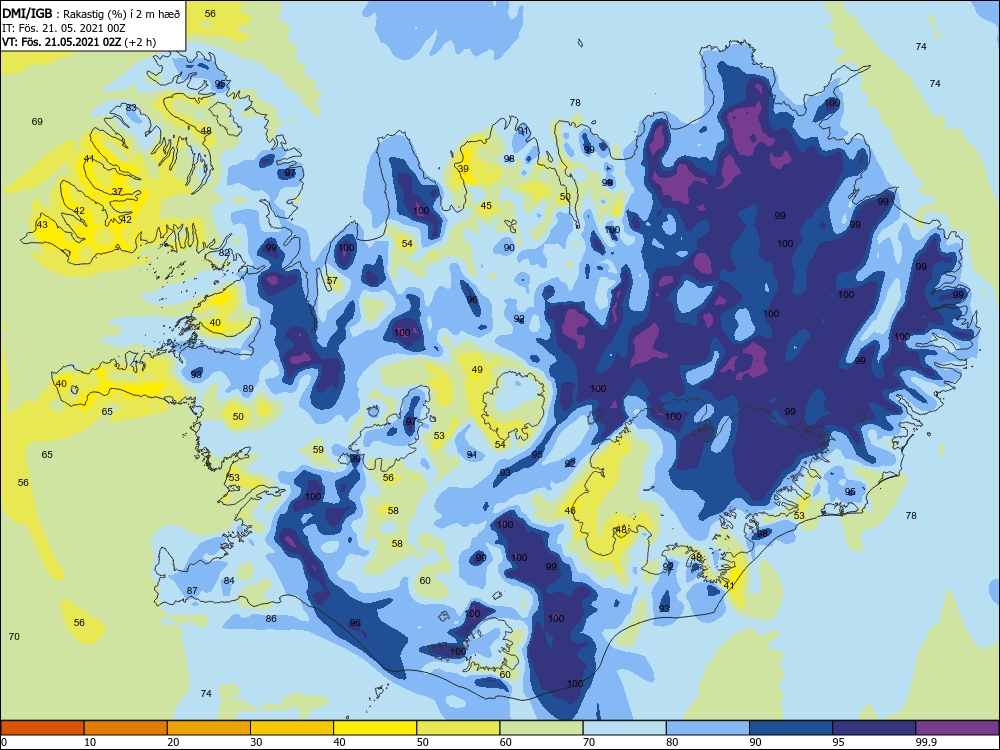Select the bright yellow 40–50 legend swatch
This screenshot has width=1000, height=750.
375,728
